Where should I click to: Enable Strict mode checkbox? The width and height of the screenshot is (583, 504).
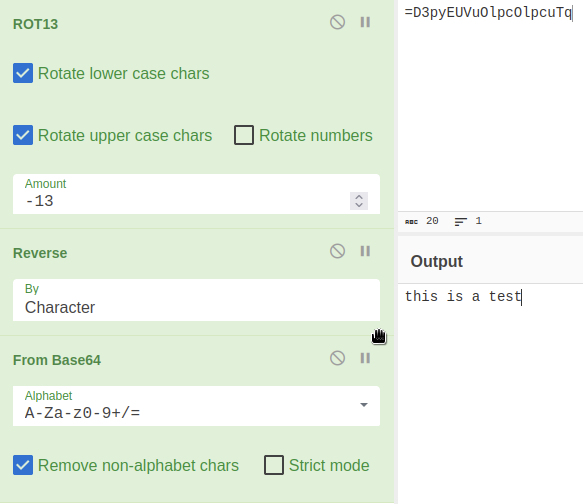coord(274,465)
